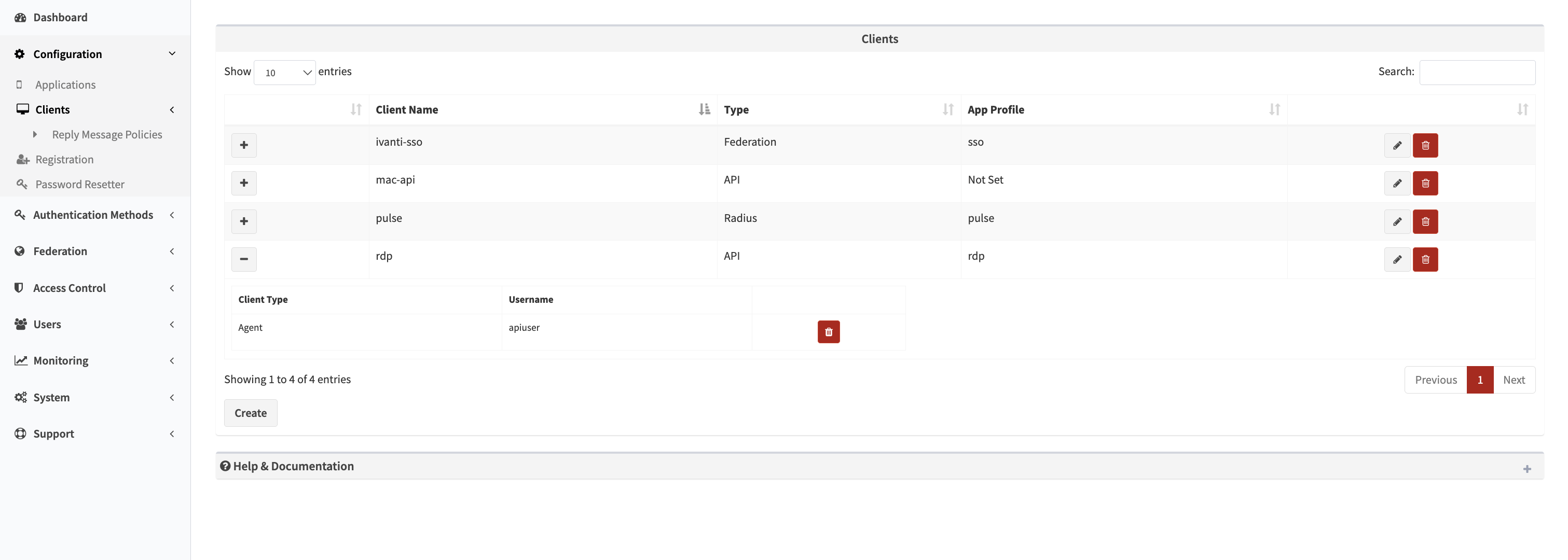1568x560 pixels.
Task: Expand the ivanti-sso client row
Action: (x=243, y=145)
